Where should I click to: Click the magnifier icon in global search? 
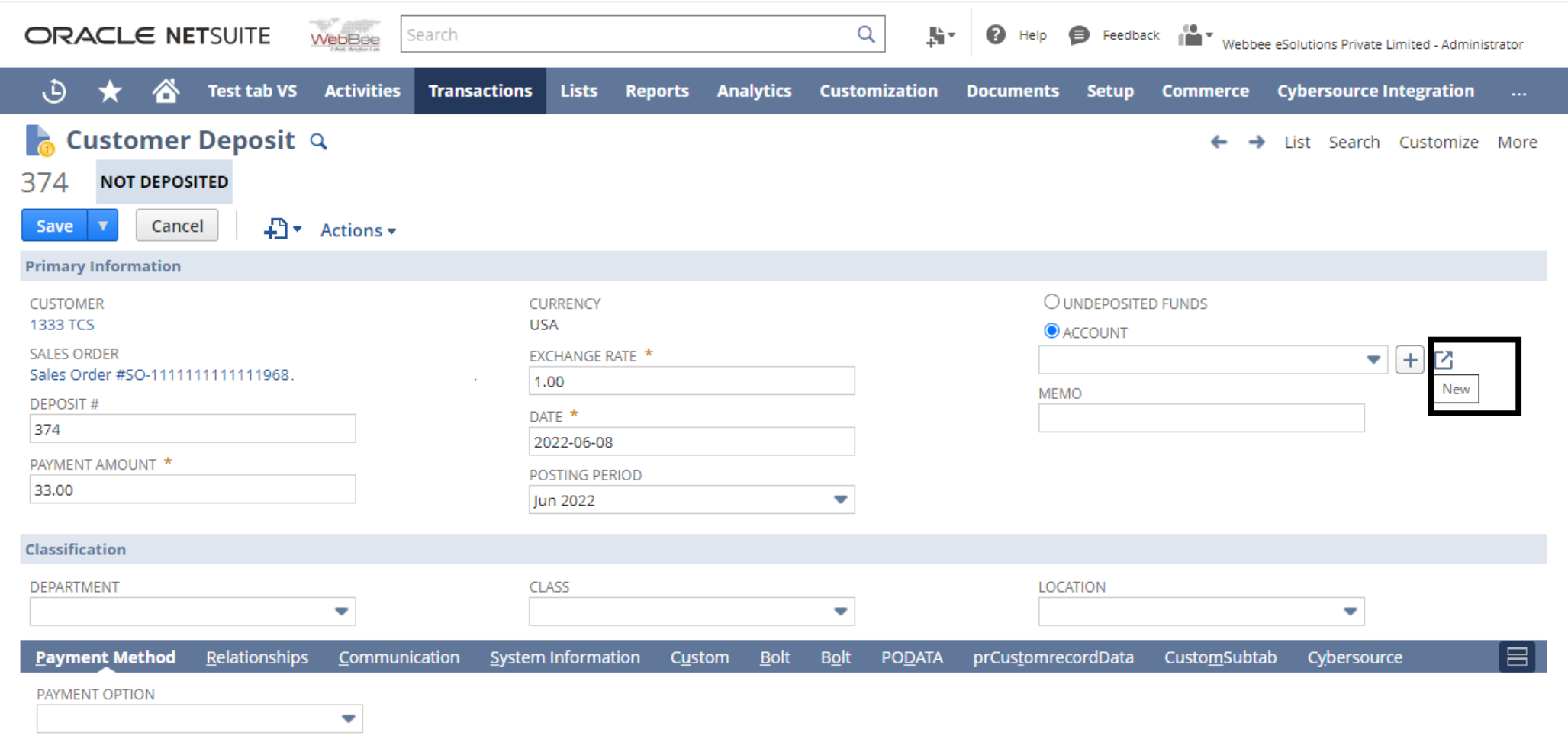865,34
